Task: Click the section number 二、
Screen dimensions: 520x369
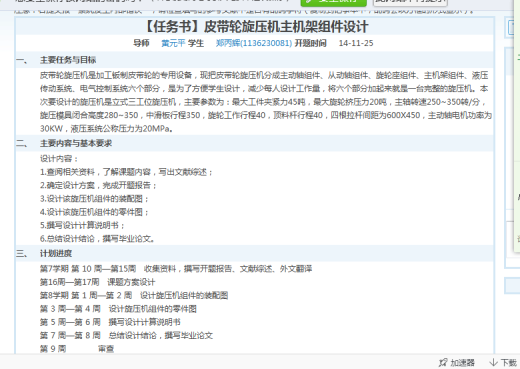Action: coord(22,143)
